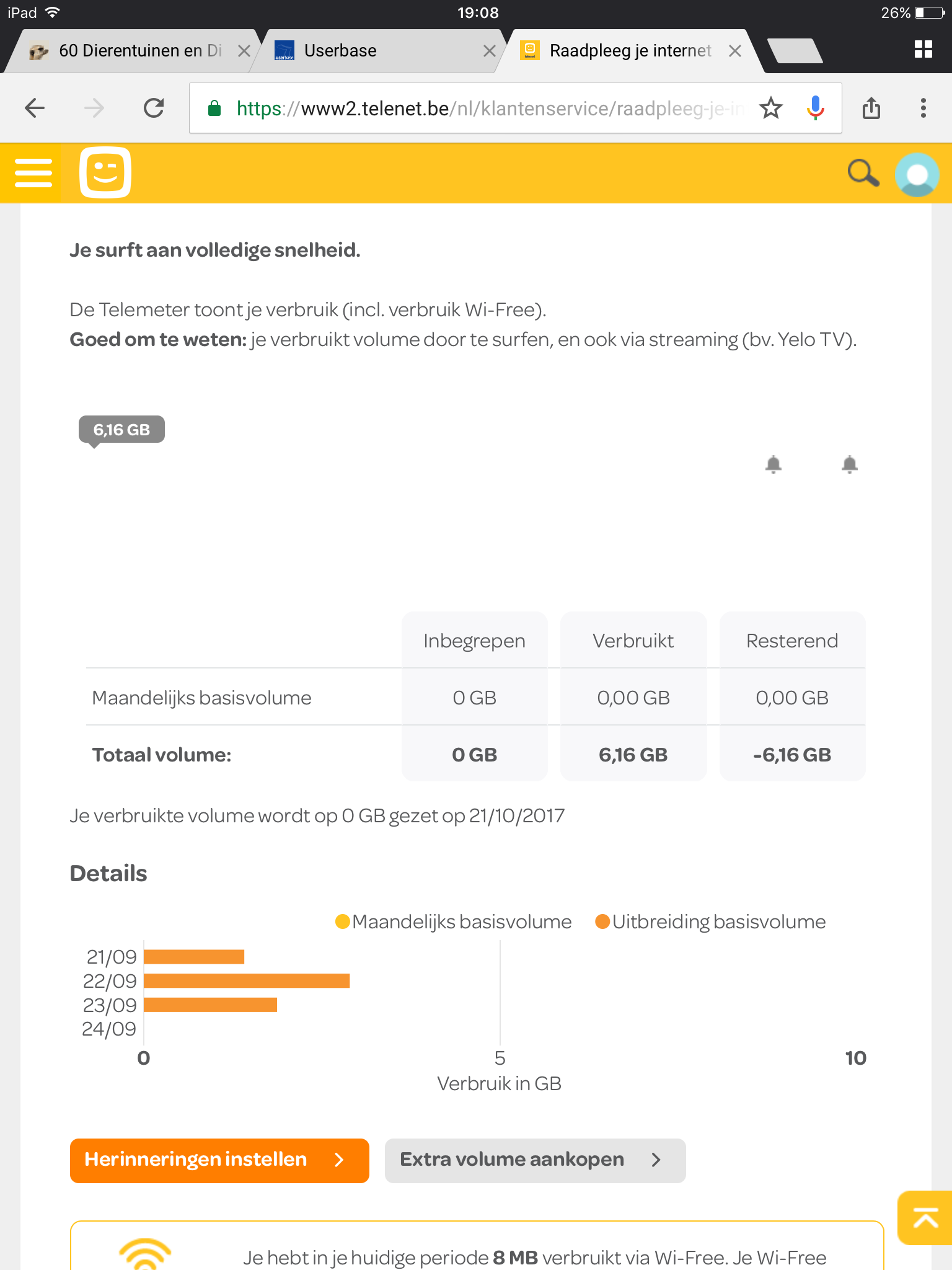Open the site search magnifier
The height and width of the screenshot is (1270, 952).
pos(863,172)
